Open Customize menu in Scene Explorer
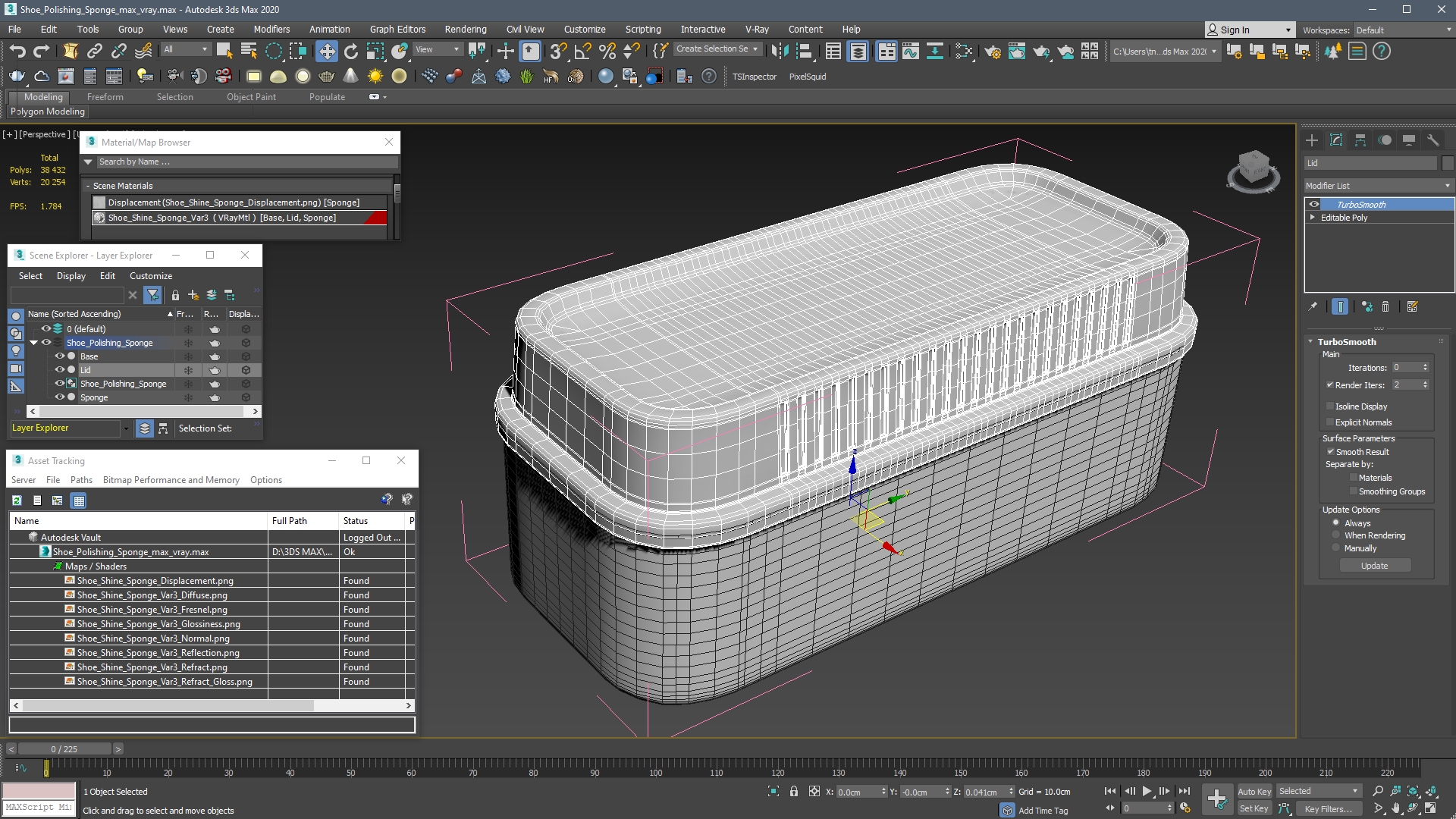Screen dimensions: 1456x819 click(x=151, y=276)
